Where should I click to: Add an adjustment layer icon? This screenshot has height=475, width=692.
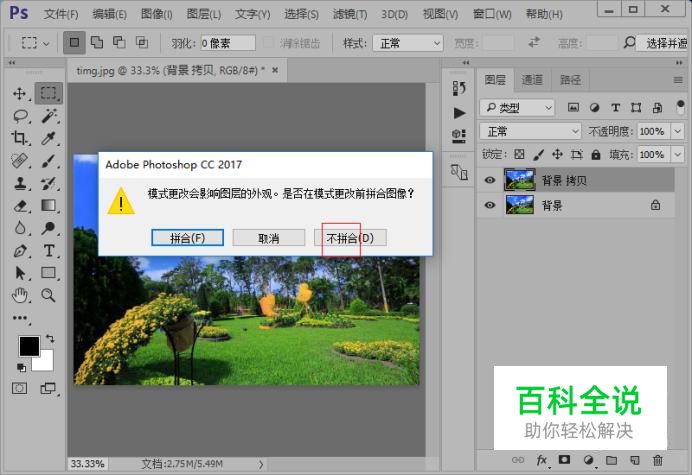(588, 460)
